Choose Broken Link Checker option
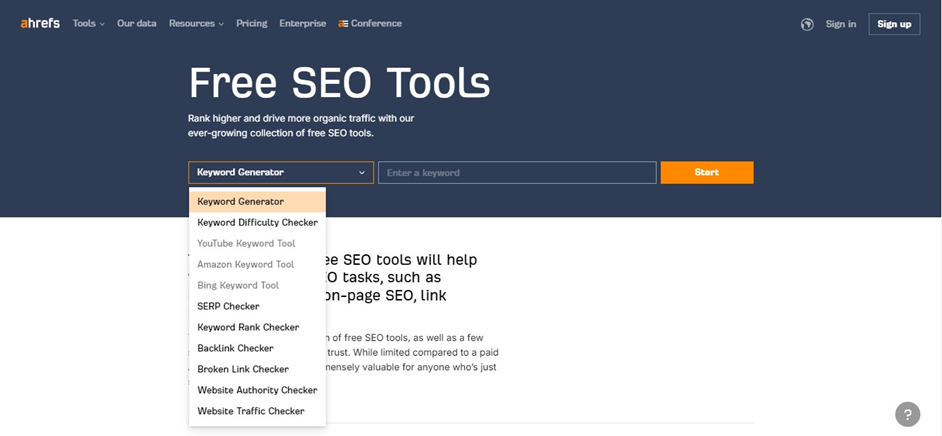This screenshot has height=436, width=942. pyautogui.click(x=243, y=370)
